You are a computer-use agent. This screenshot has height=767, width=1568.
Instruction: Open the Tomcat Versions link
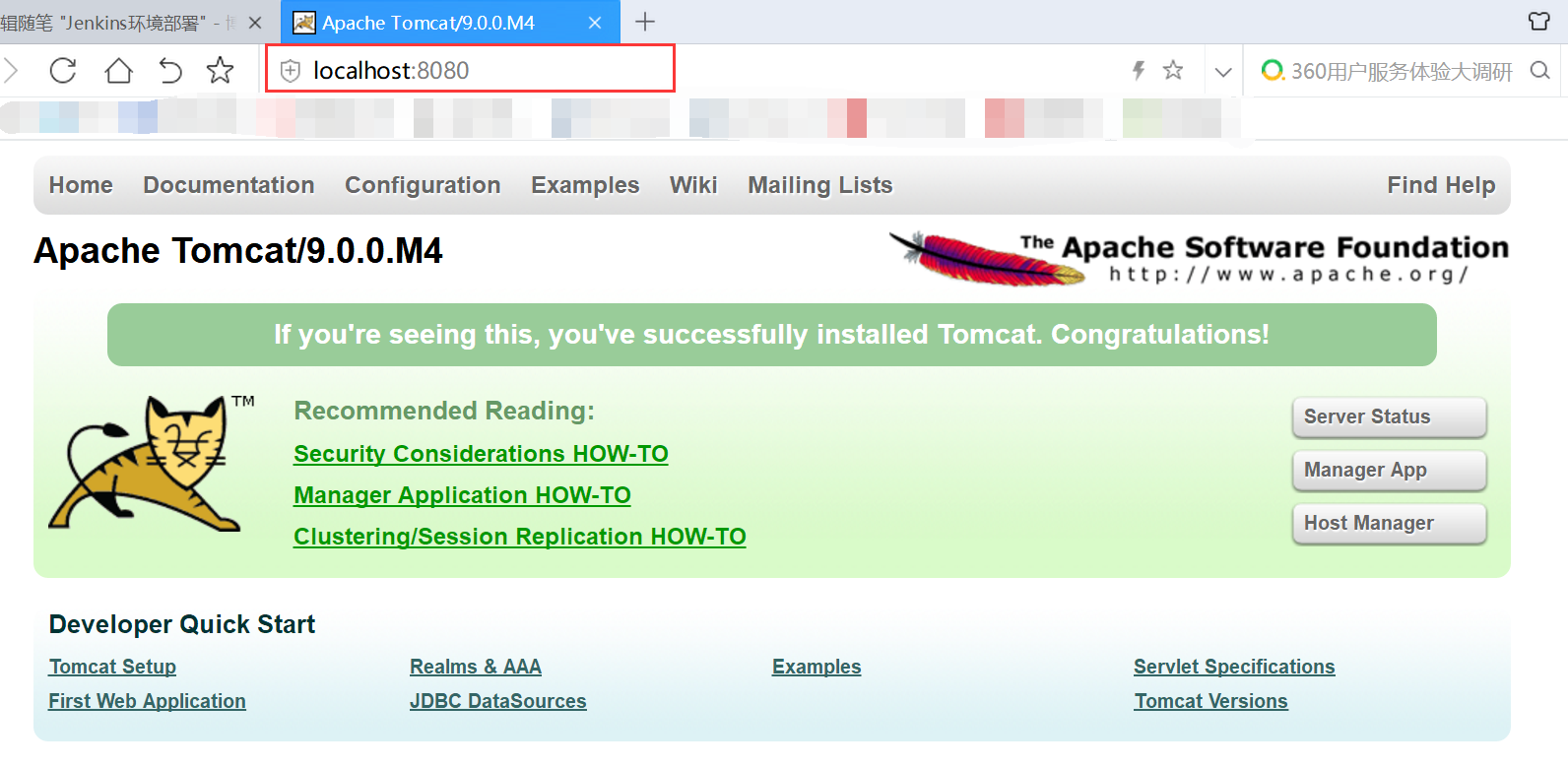click(1210, 701)
